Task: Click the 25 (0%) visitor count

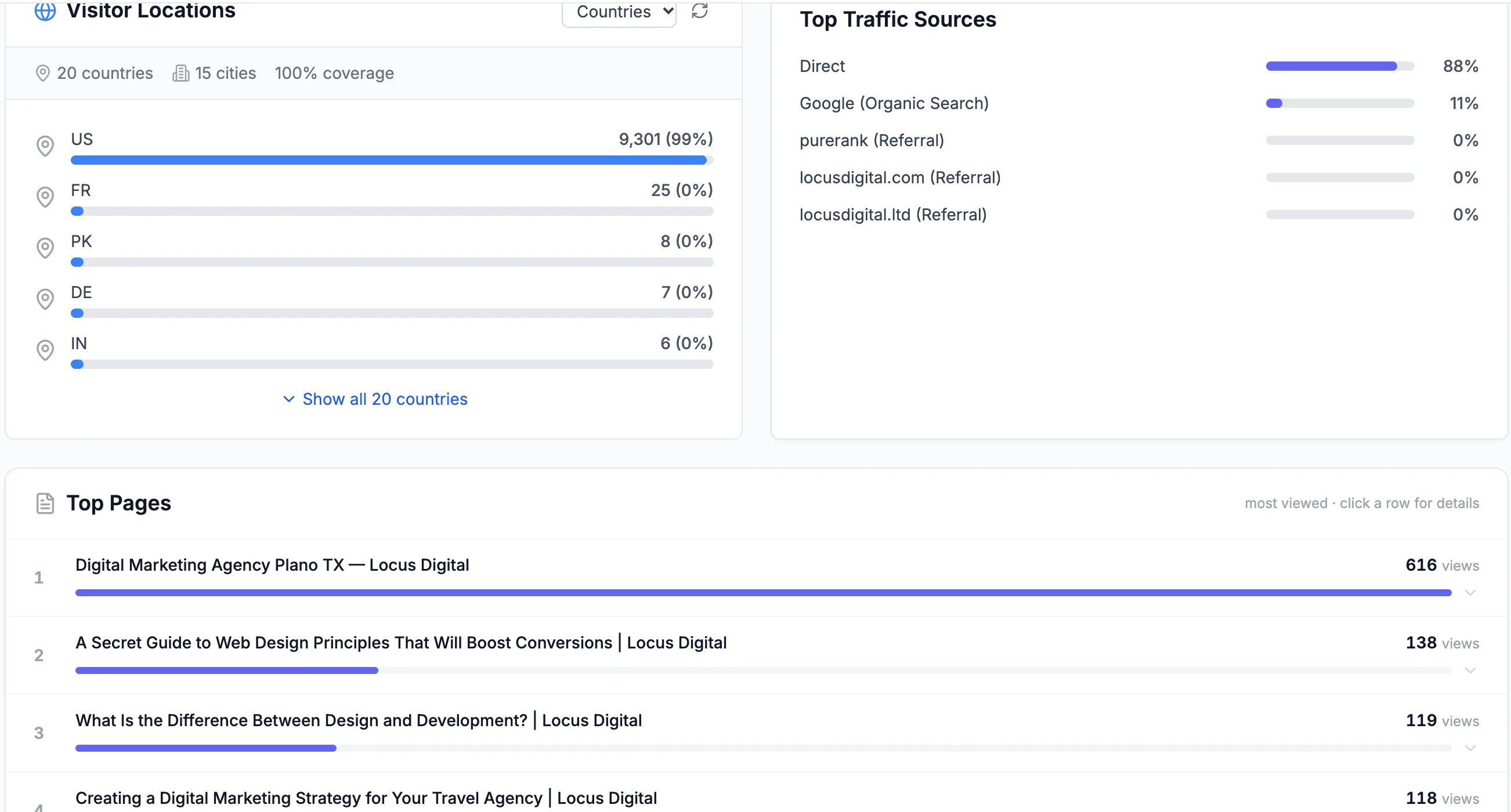Action: point(682,191)
